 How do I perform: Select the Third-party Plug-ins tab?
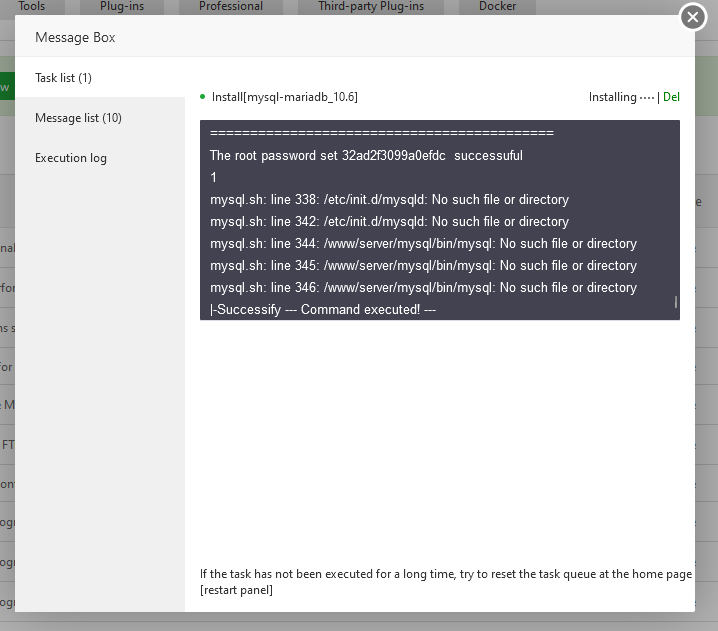[371, 7]
